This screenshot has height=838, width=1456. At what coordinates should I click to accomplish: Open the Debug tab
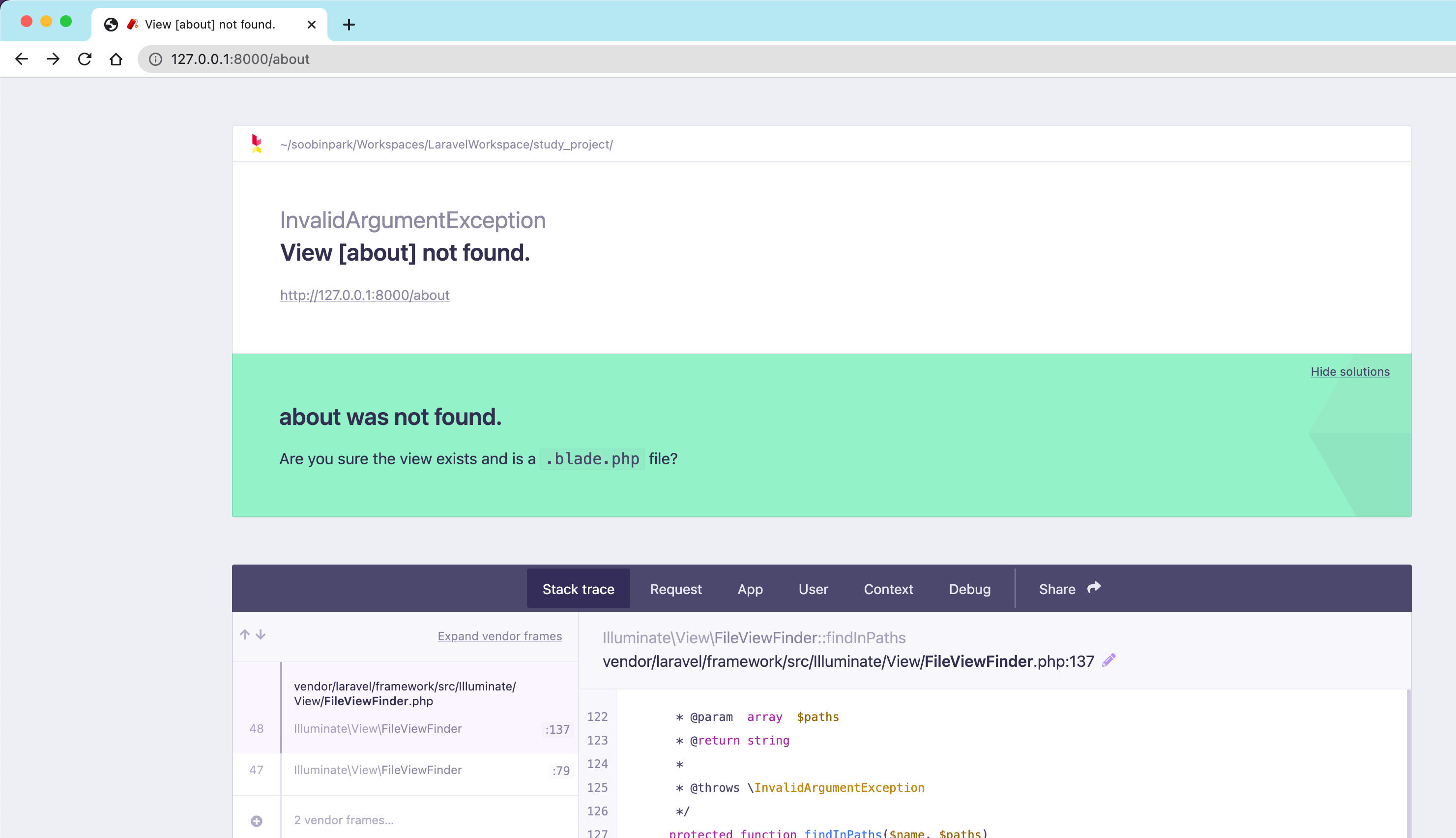pyautogui.click(x=969, y=589)
